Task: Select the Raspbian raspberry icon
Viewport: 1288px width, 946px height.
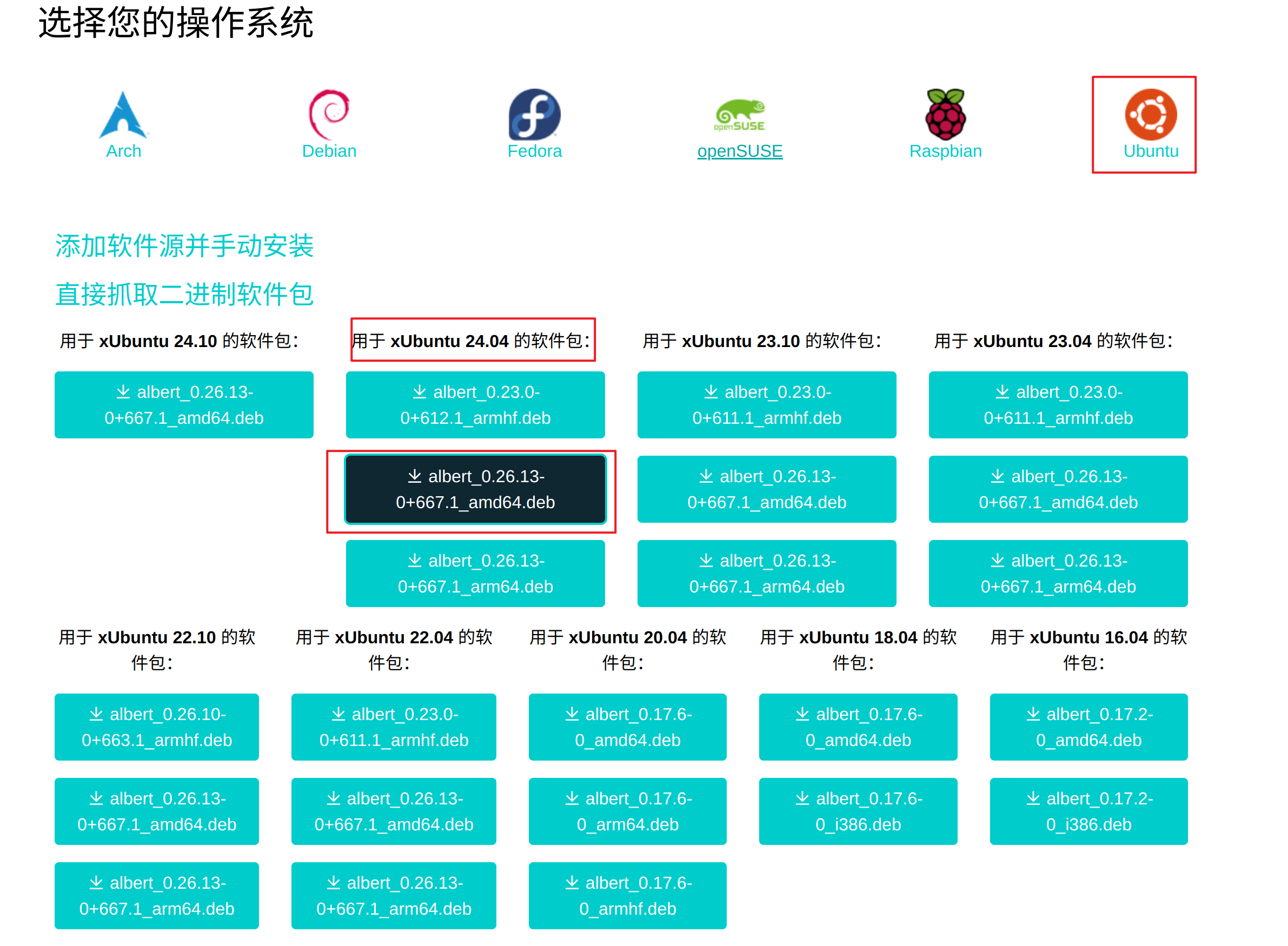Action: click(x=945, y=115)
